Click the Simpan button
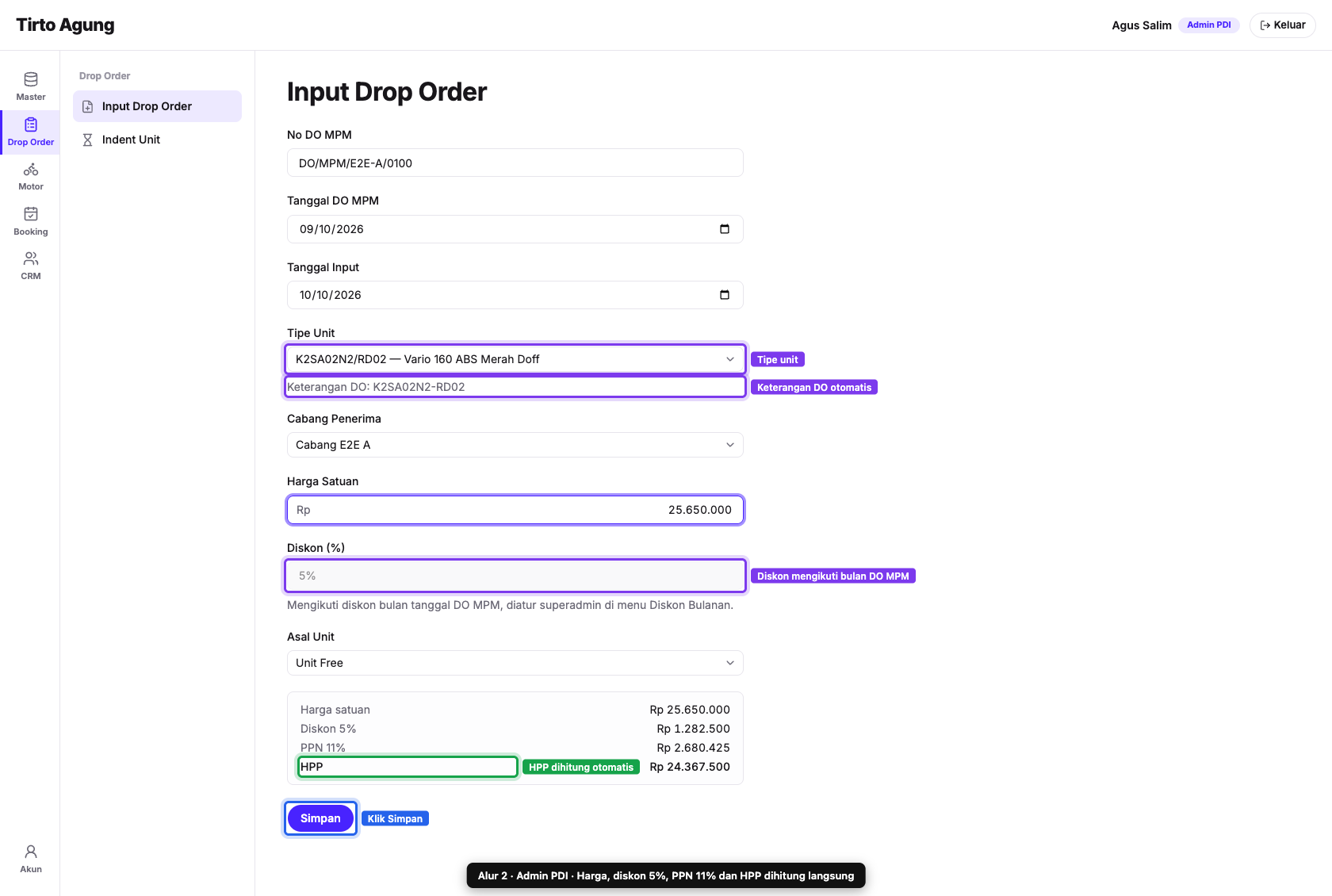Image resolution: width=1332 pixels, height=896 pixels. tap(320, 818)
